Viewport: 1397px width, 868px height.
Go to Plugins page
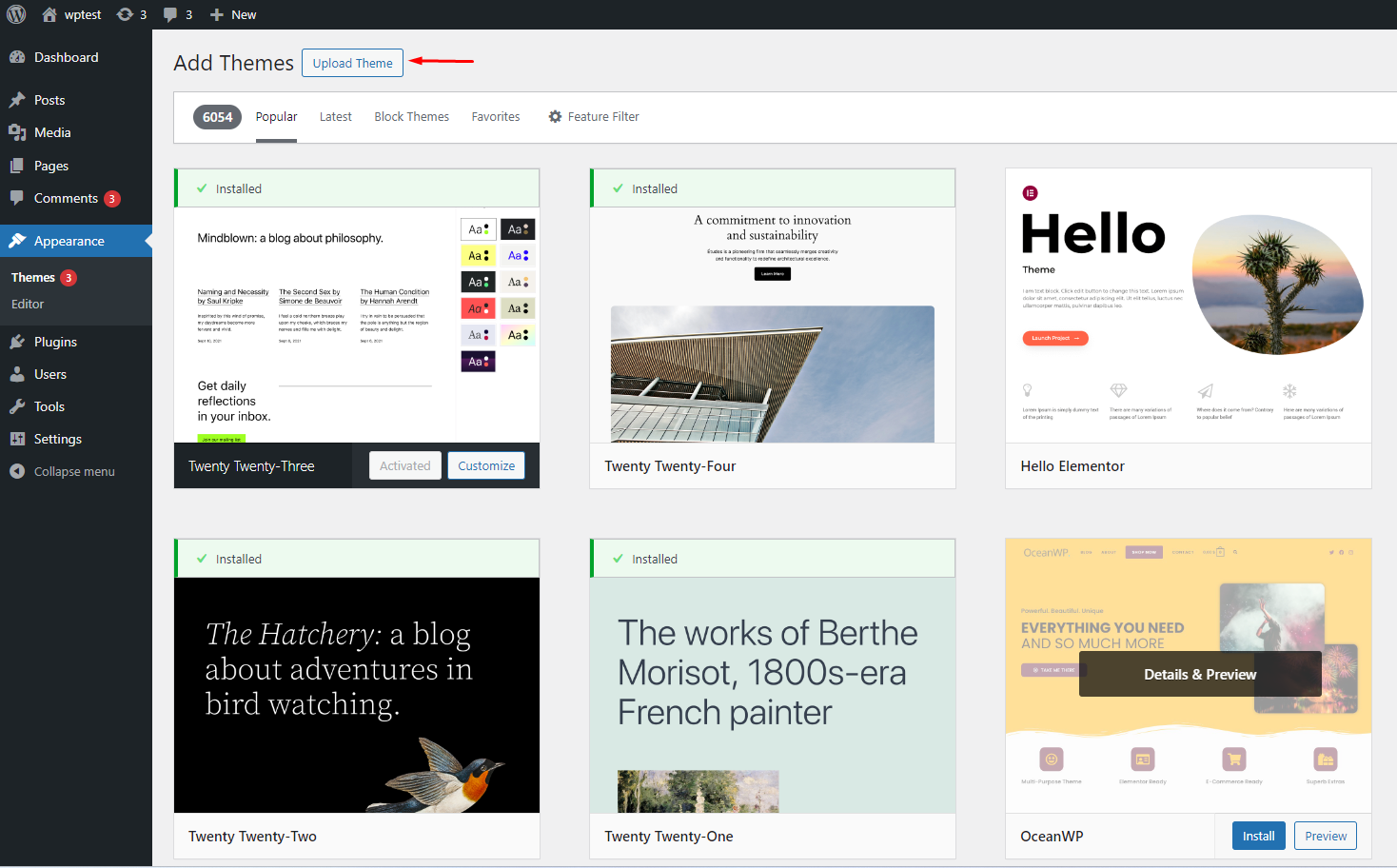pyautogui.click(x=76, y=342)
